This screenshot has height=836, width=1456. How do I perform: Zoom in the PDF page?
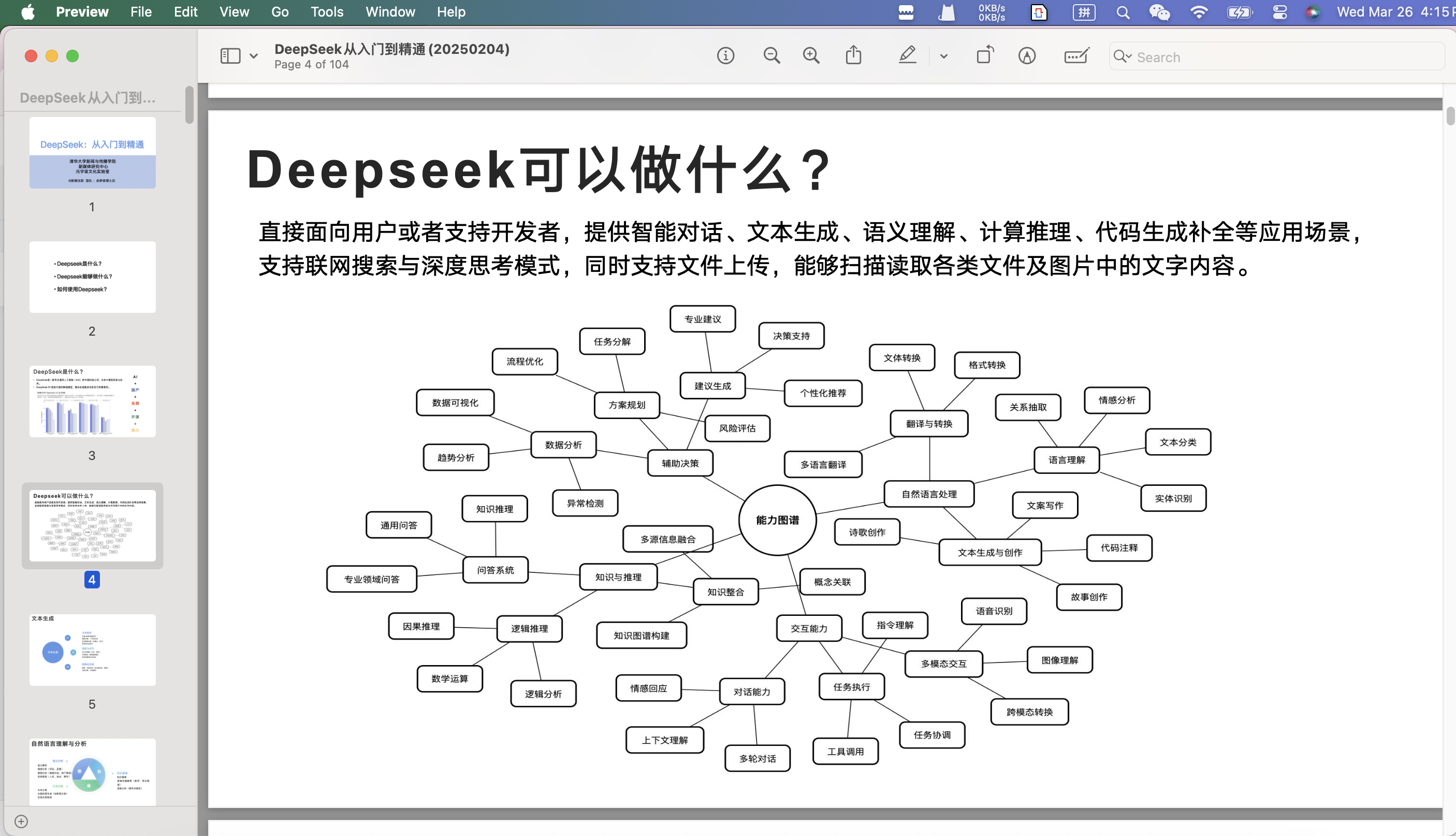pos(811,56)
